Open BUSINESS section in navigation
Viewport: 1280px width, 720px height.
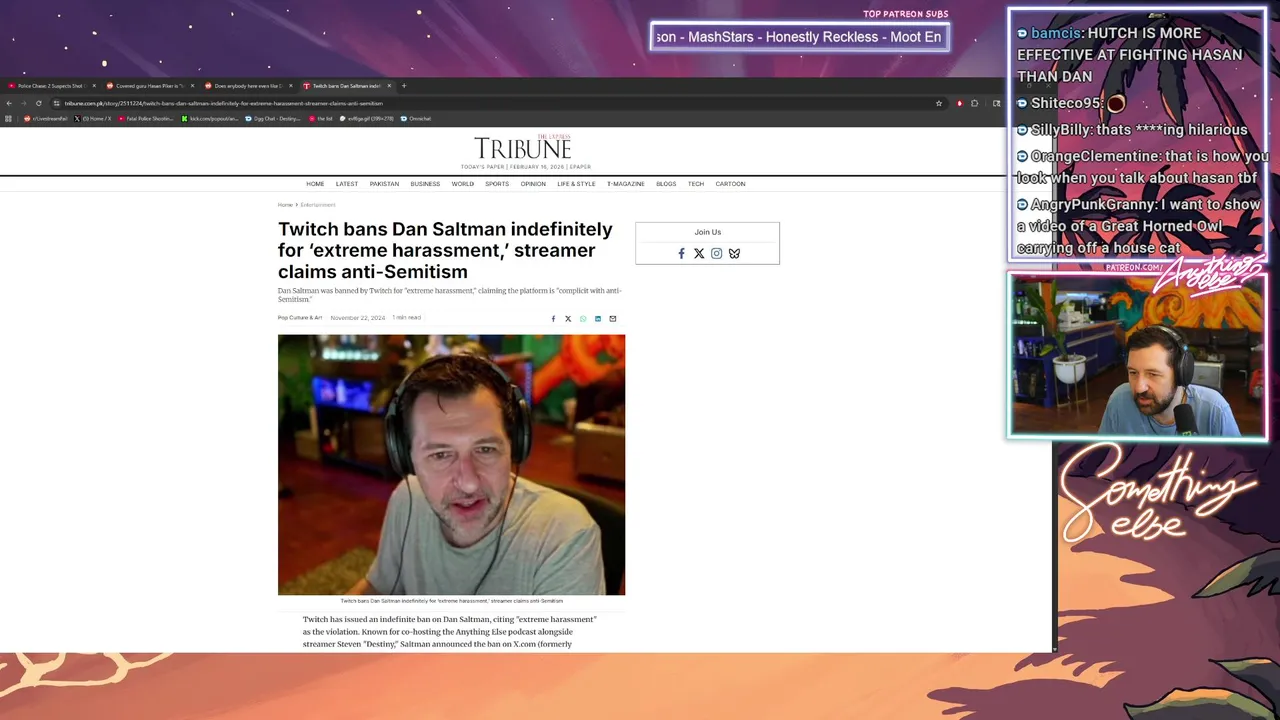click(x=425, y=184)
